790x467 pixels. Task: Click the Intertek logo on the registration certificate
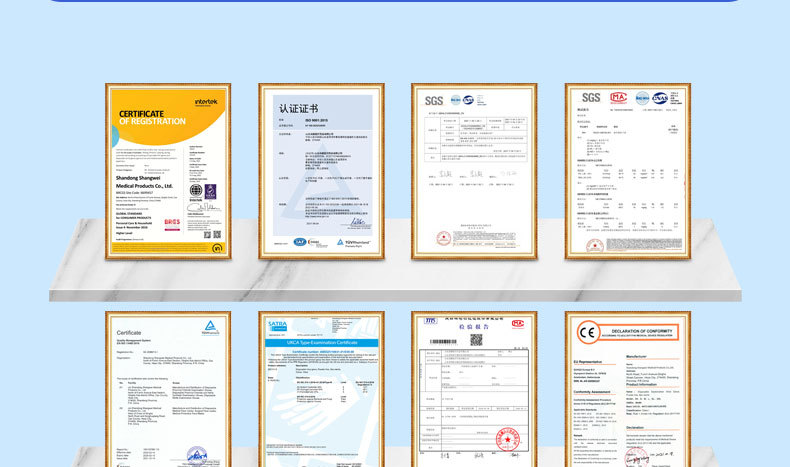click(x=206, y=102)
